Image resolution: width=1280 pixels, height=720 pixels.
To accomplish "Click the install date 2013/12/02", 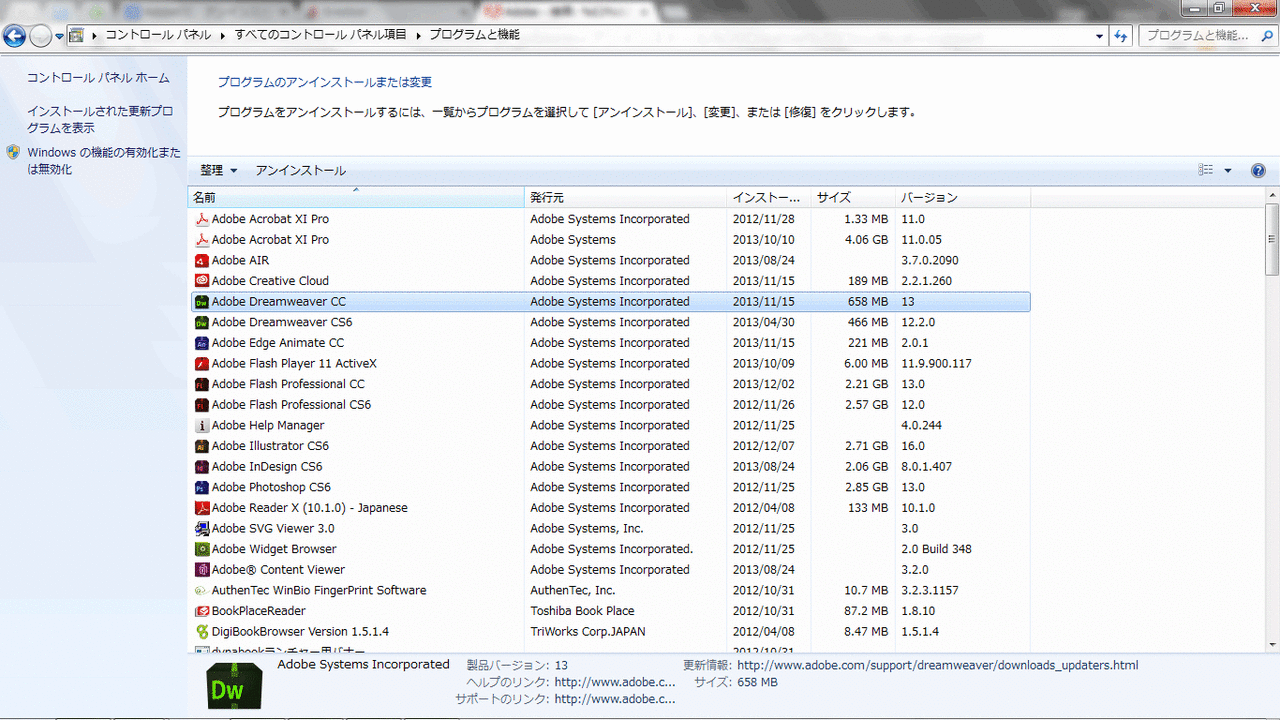I will pos(763,384).
